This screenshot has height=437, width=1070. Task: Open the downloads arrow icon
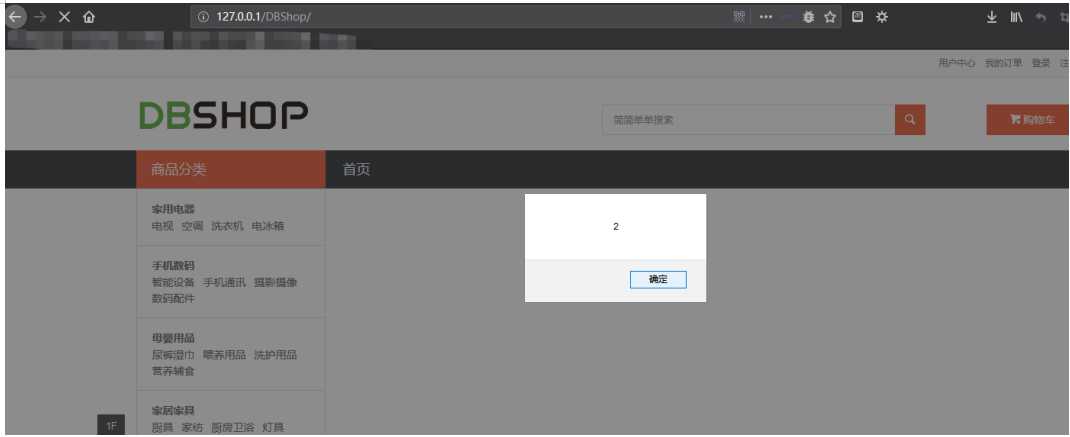point(992,18)
